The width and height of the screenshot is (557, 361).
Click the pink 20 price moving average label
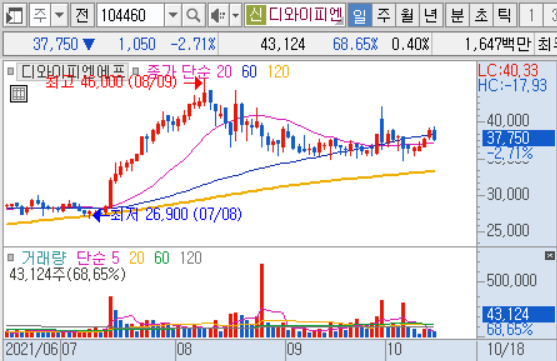tap(224, 71)
